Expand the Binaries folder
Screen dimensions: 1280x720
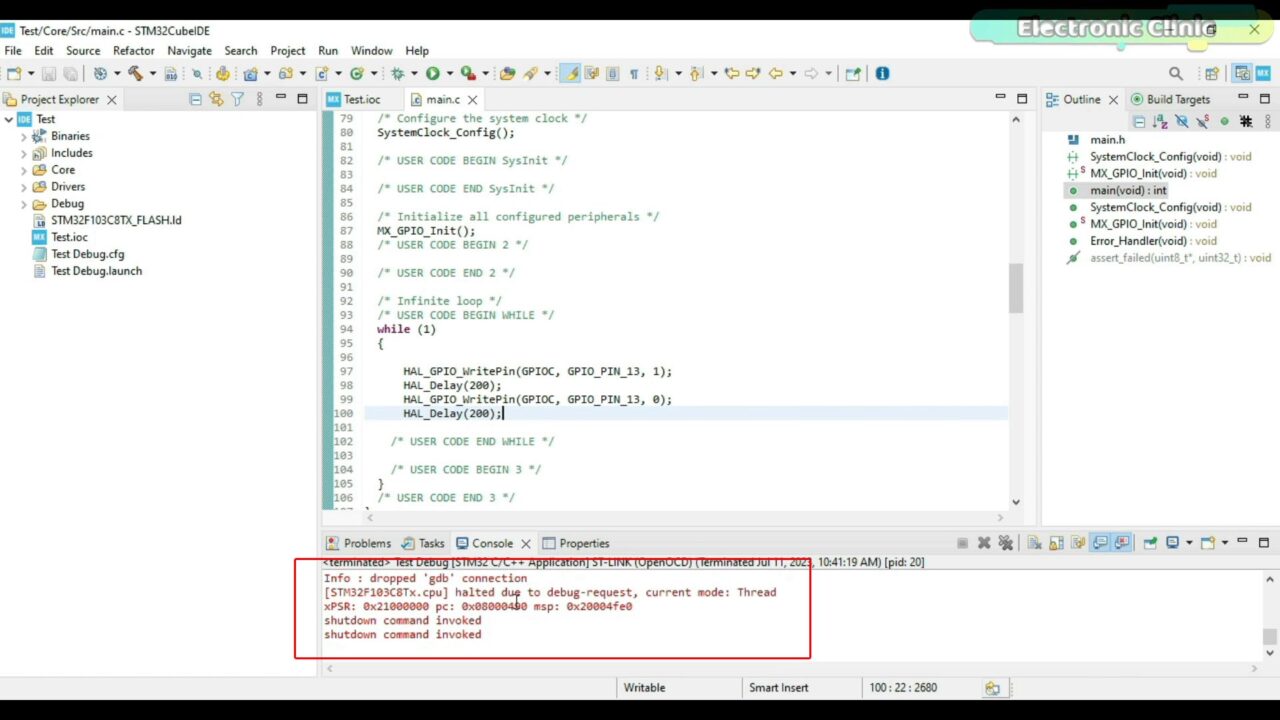[x=24, y=136]
